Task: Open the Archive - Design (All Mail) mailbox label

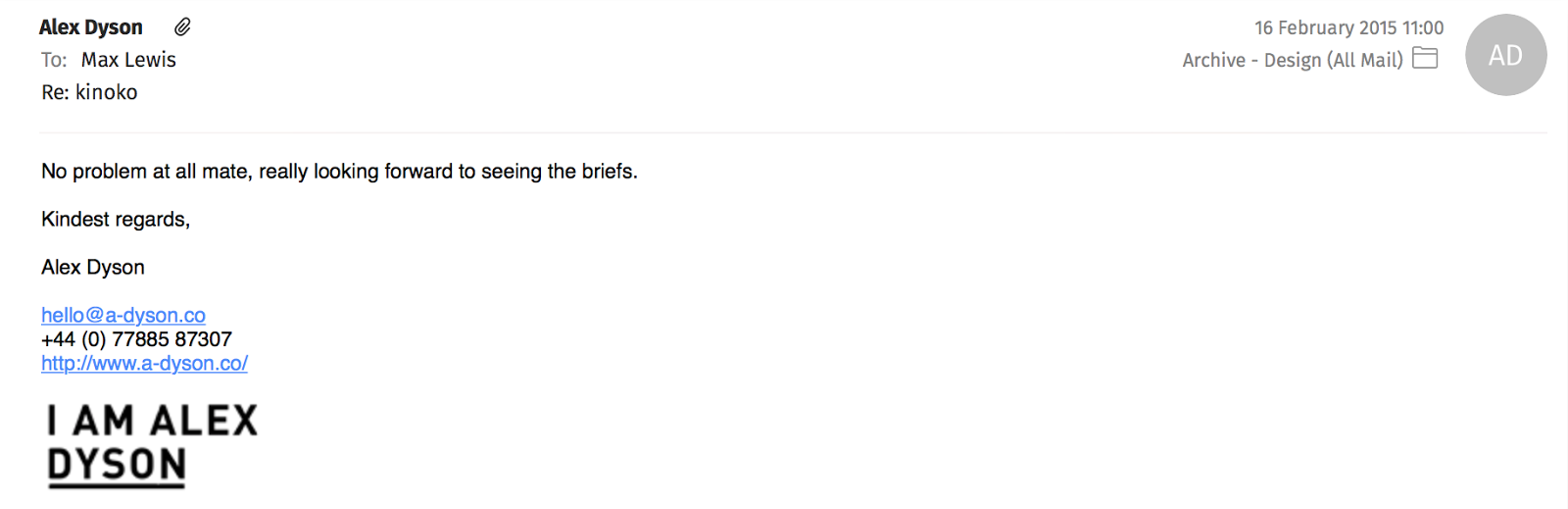Action: (1292, 60)
